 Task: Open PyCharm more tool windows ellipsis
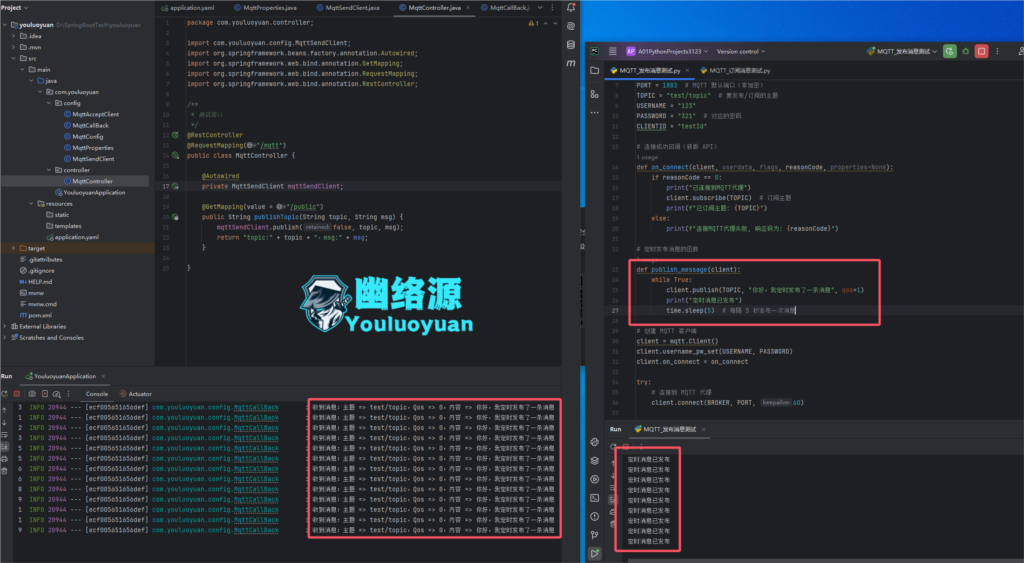(x=594, y=112)
